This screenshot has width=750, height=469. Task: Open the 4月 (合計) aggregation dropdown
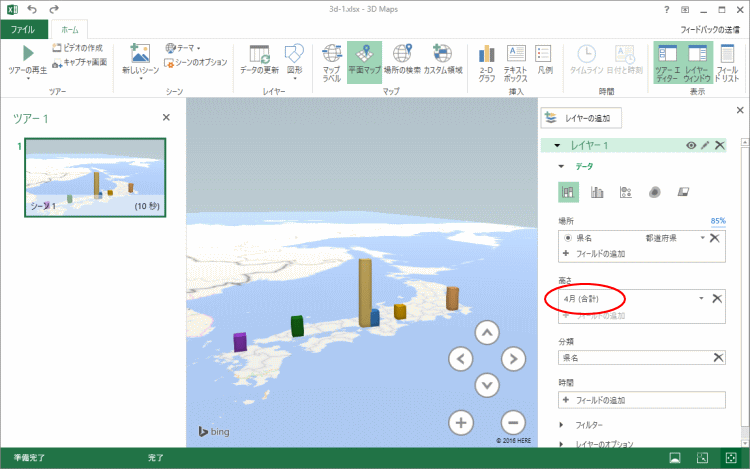tap(701, 298)
